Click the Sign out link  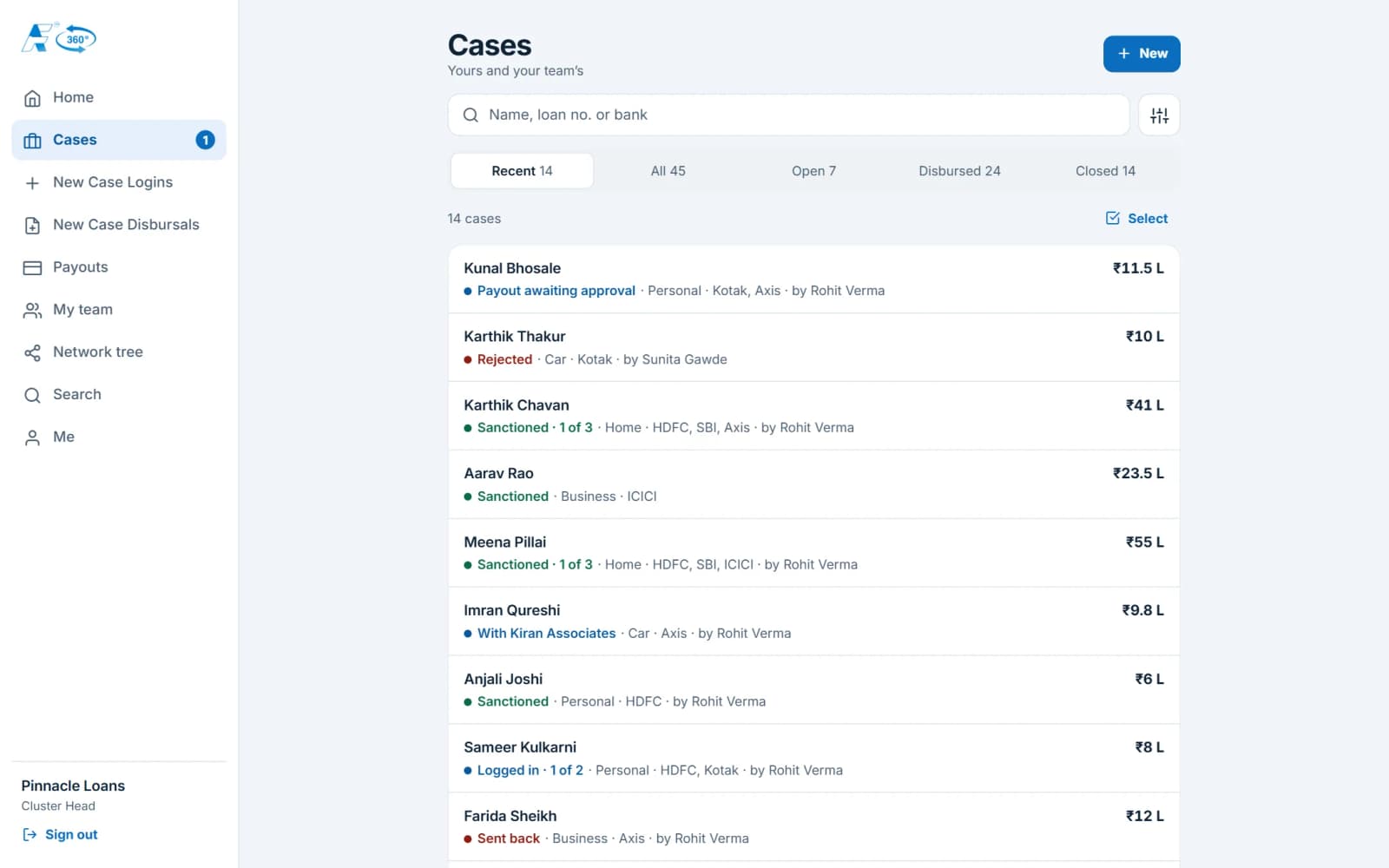click(59, 834)
